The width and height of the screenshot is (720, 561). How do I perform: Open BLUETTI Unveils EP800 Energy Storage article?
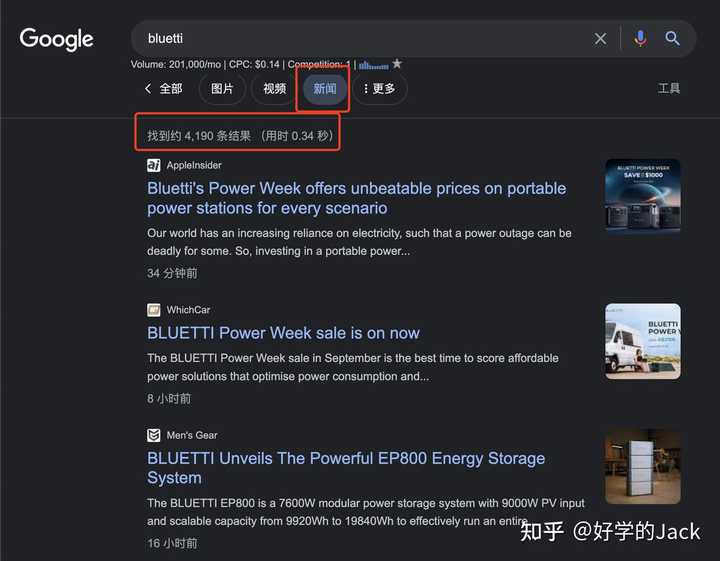[346, 468]
